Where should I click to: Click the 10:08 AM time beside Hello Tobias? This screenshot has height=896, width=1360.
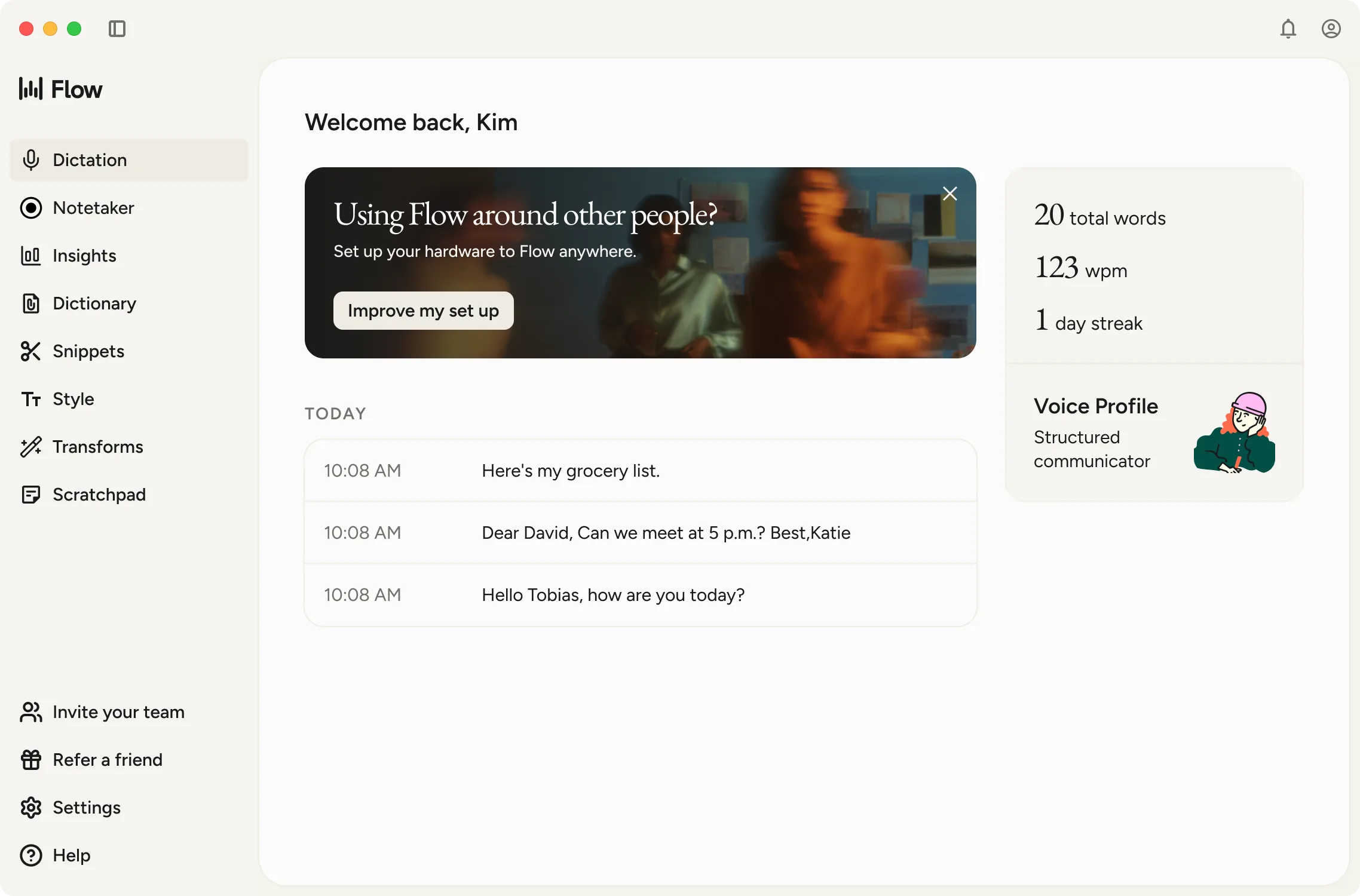[363, 595]
